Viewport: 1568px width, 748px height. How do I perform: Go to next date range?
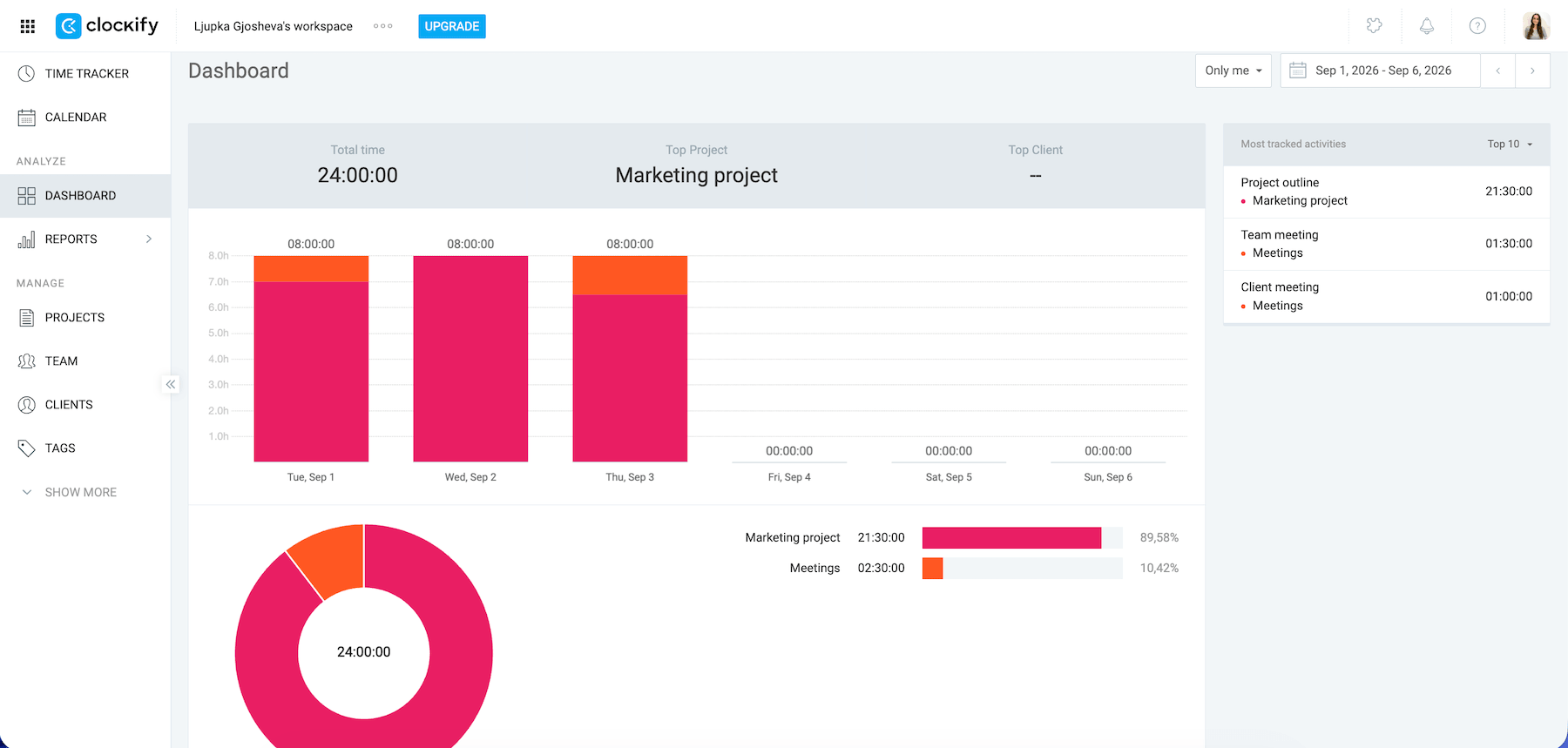(x=1533, y=71)
